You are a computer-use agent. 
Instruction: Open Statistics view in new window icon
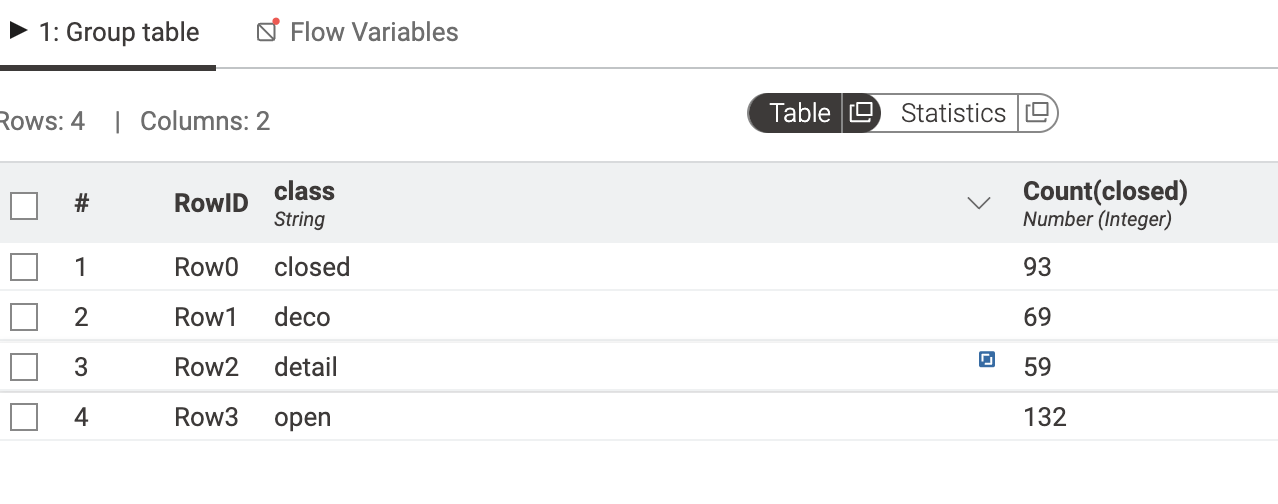point(1039,113)
